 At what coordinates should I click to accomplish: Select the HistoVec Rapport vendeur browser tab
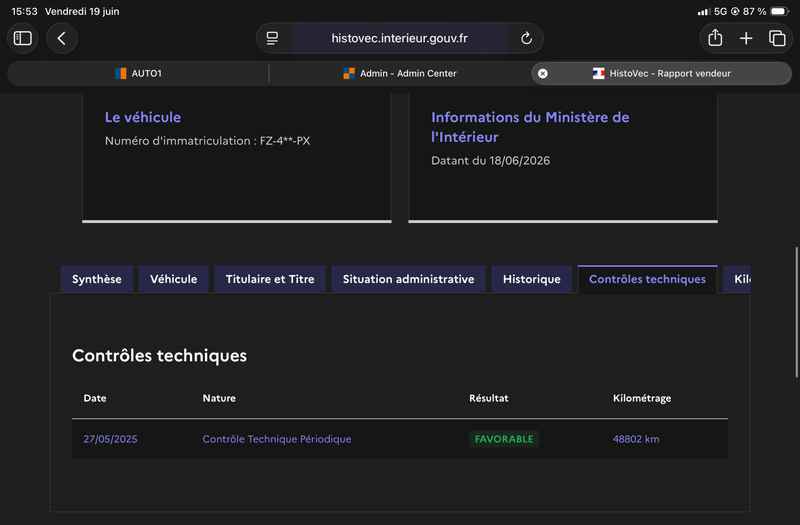click(662, 73)
